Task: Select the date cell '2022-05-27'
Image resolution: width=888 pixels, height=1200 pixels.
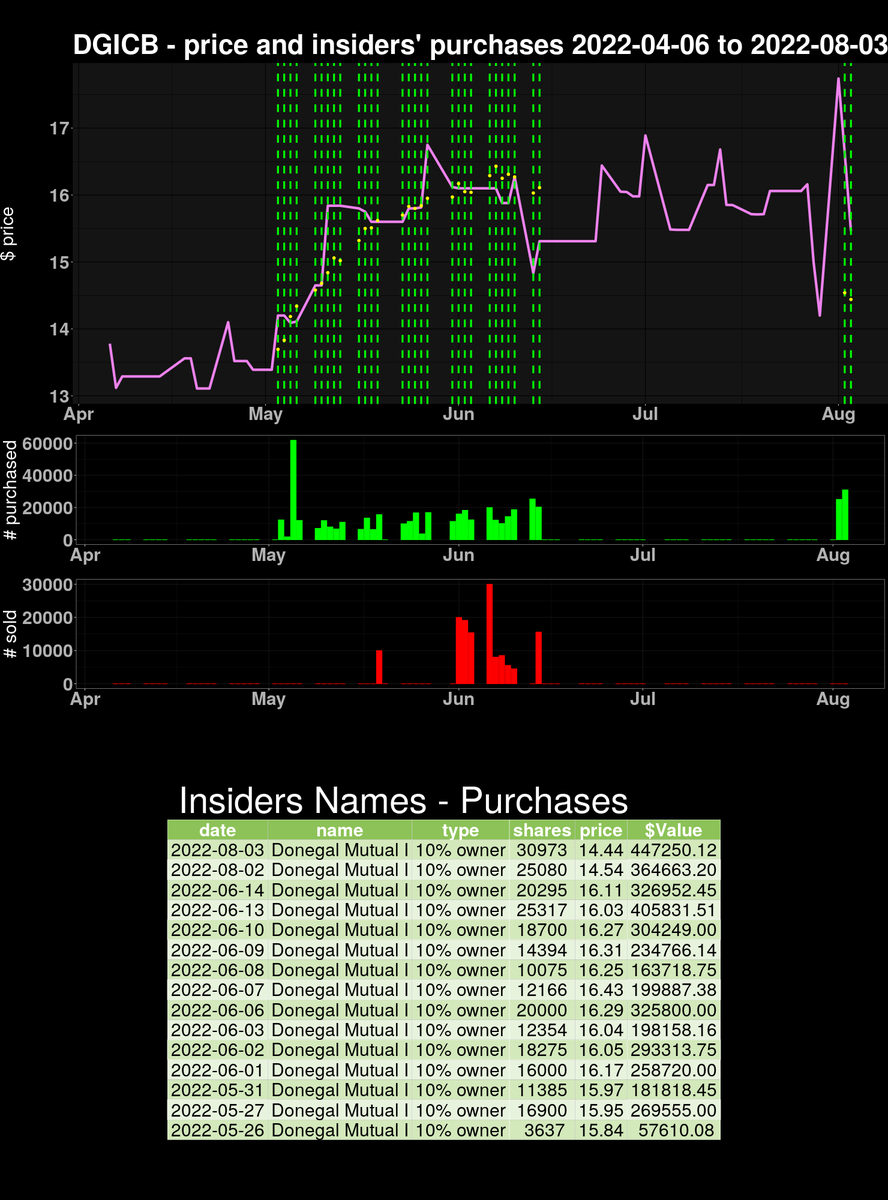Action: click(x=218, y=1110)
